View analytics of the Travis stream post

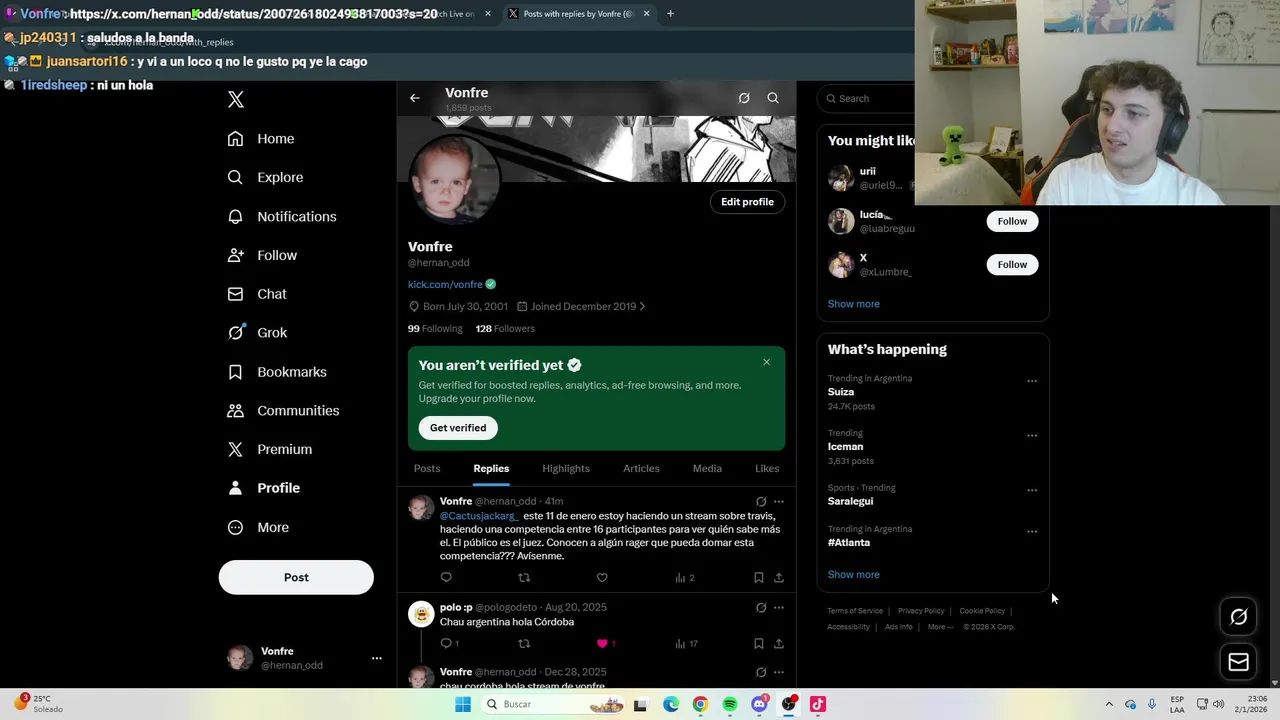[x=685, y=577]
